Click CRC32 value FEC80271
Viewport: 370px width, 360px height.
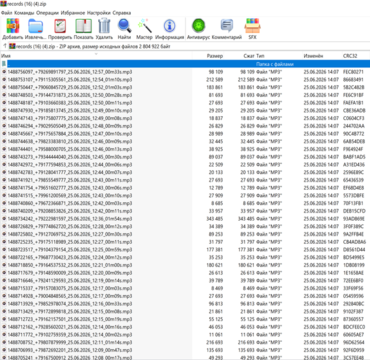coord(353,72)
